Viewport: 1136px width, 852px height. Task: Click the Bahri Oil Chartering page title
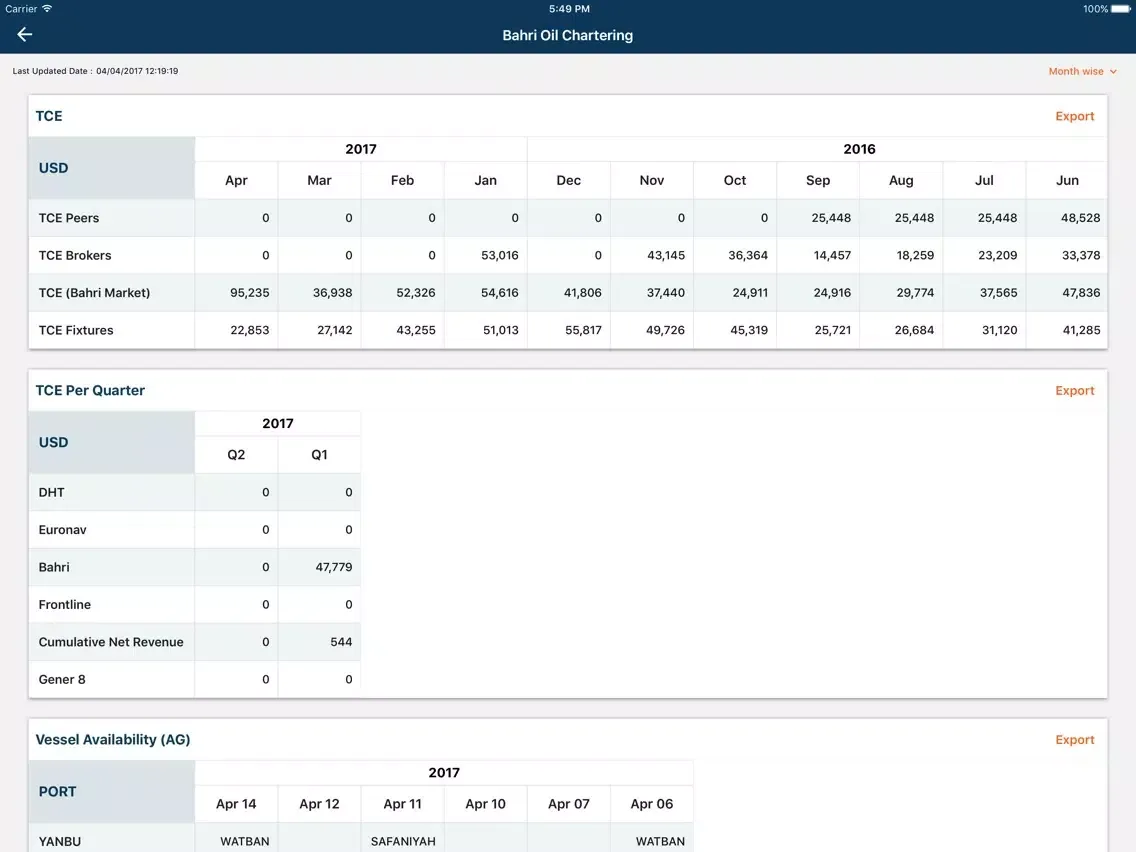coord(567,36)
